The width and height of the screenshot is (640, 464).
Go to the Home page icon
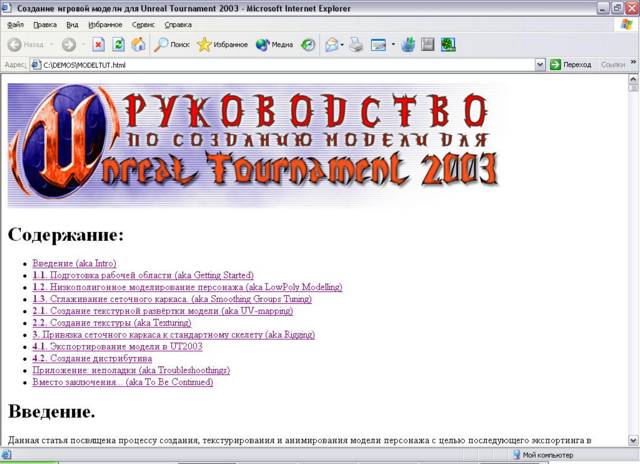(138, 44)
